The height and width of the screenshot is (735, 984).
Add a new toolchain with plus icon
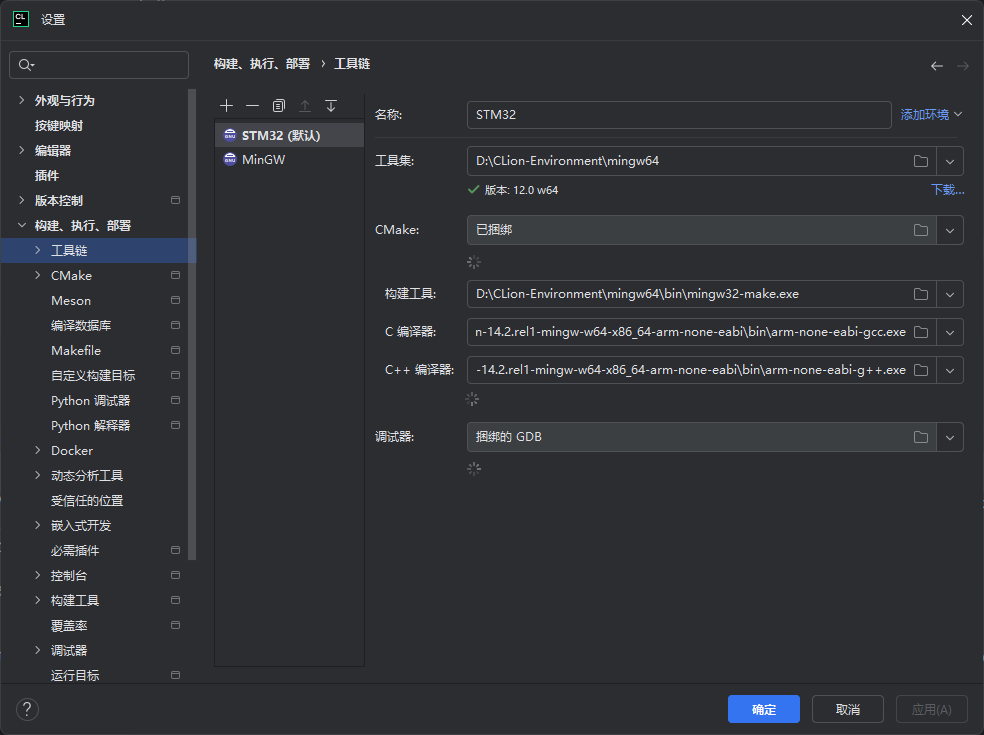[x=227, y=105]
